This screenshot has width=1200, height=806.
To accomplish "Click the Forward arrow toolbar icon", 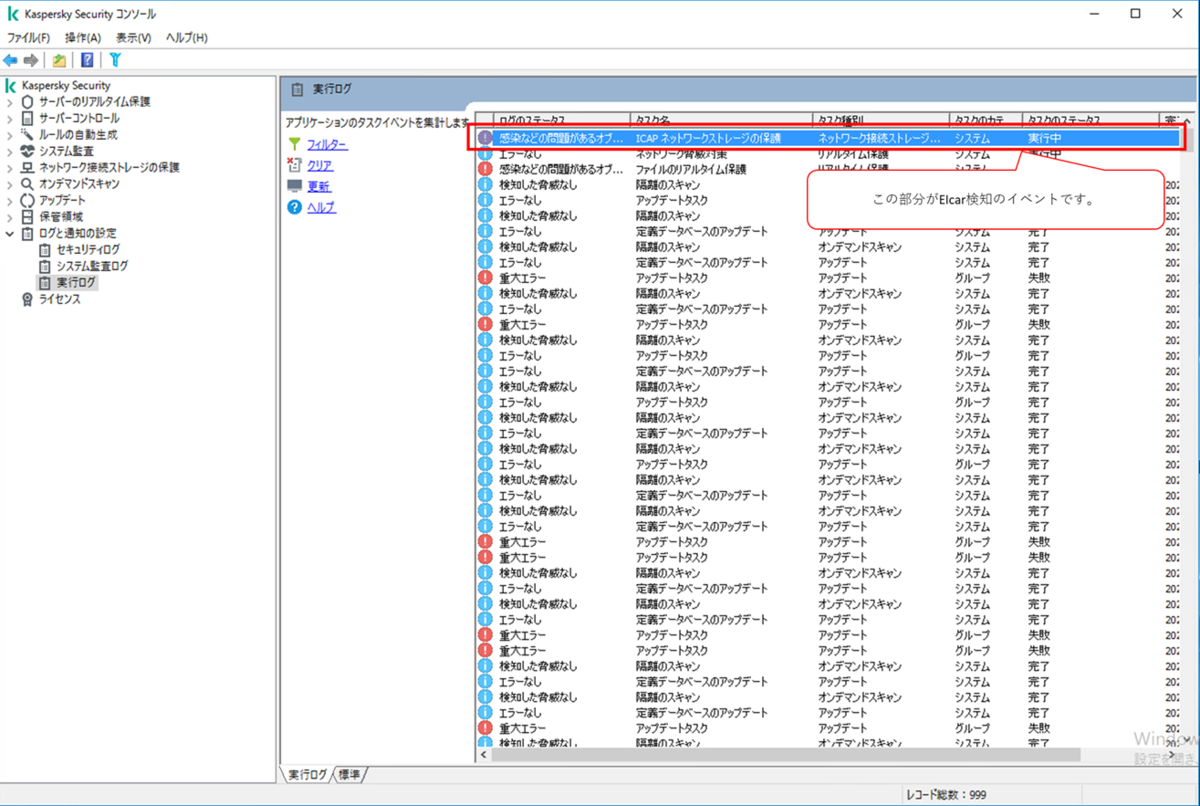I will click(x=31, y=60).
